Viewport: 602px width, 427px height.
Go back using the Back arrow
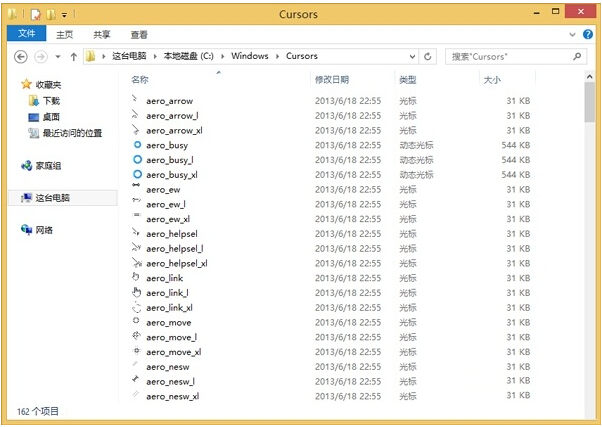click(20, 57)
